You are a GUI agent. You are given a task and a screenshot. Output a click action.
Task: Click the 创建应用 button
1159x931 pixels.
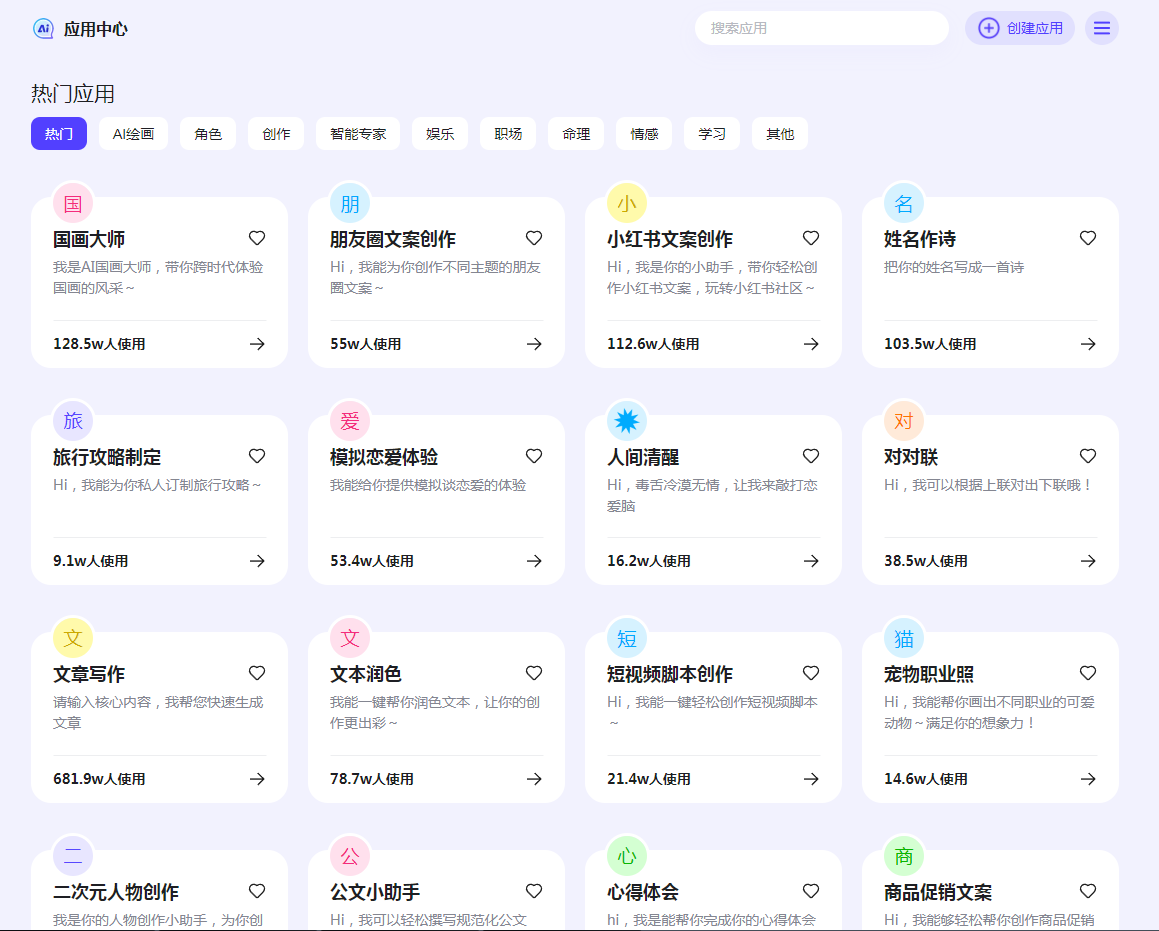point(1019,28)
